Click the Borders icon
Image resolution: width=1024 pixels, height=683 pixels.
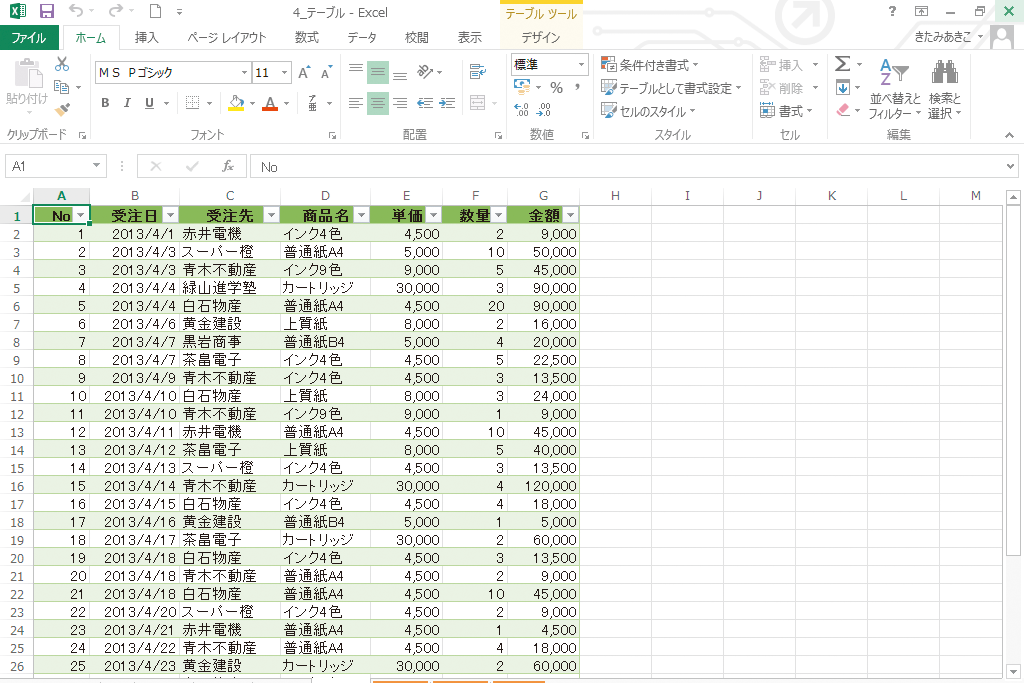(x=192, y=103)
